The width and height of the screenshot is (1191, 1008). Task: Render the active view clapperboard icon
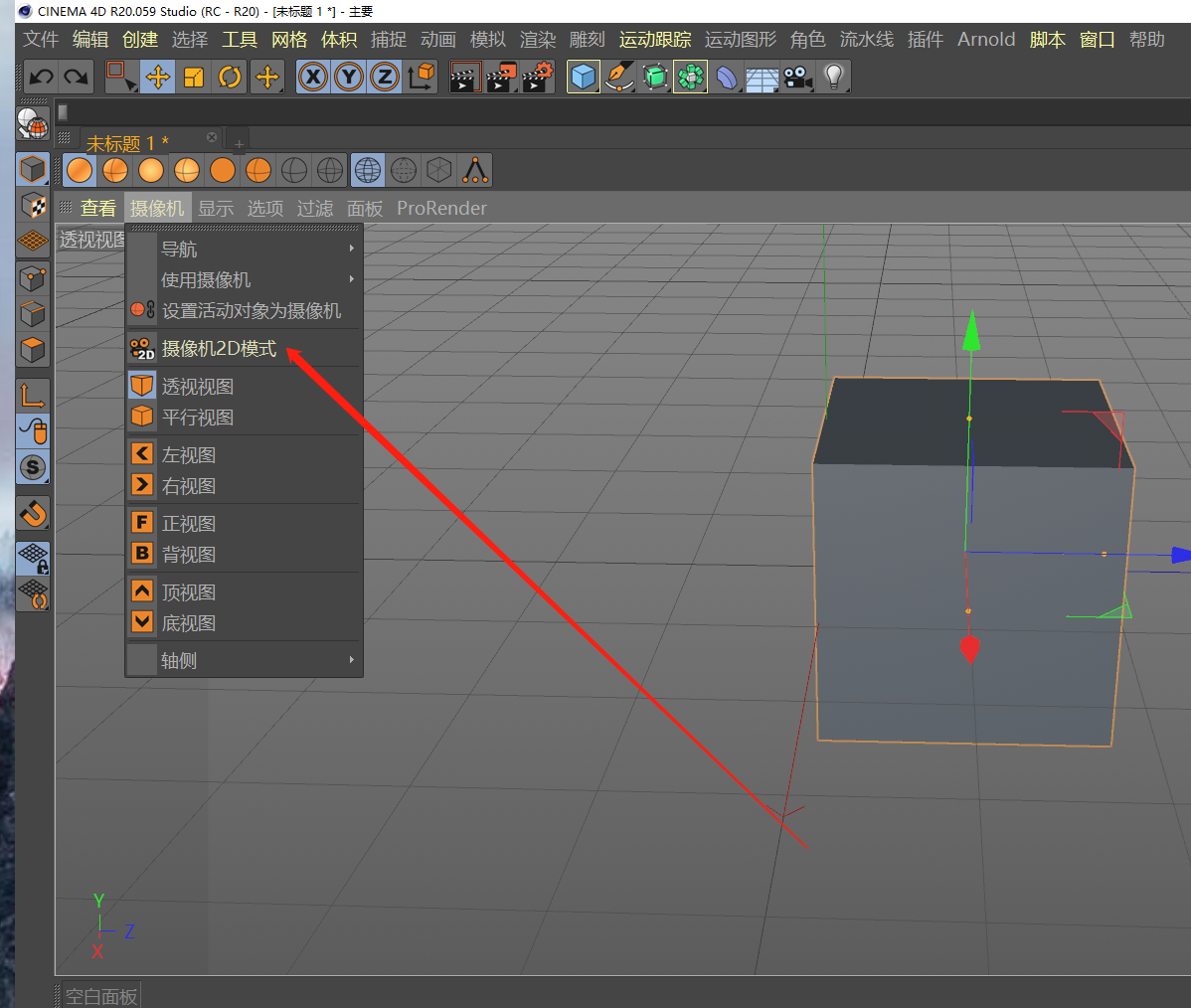coord(465,77)
